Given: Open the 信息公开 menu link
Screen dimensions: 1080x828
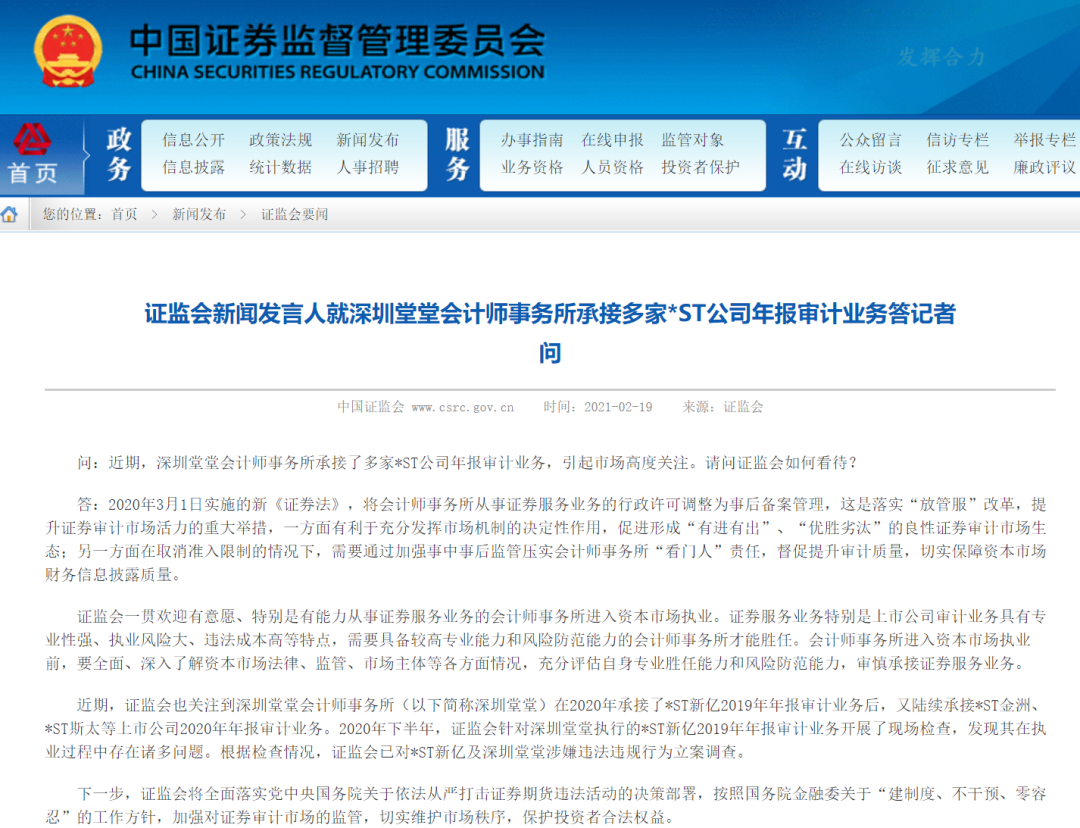Looking at the screenshot, I should tap(194, 140).
